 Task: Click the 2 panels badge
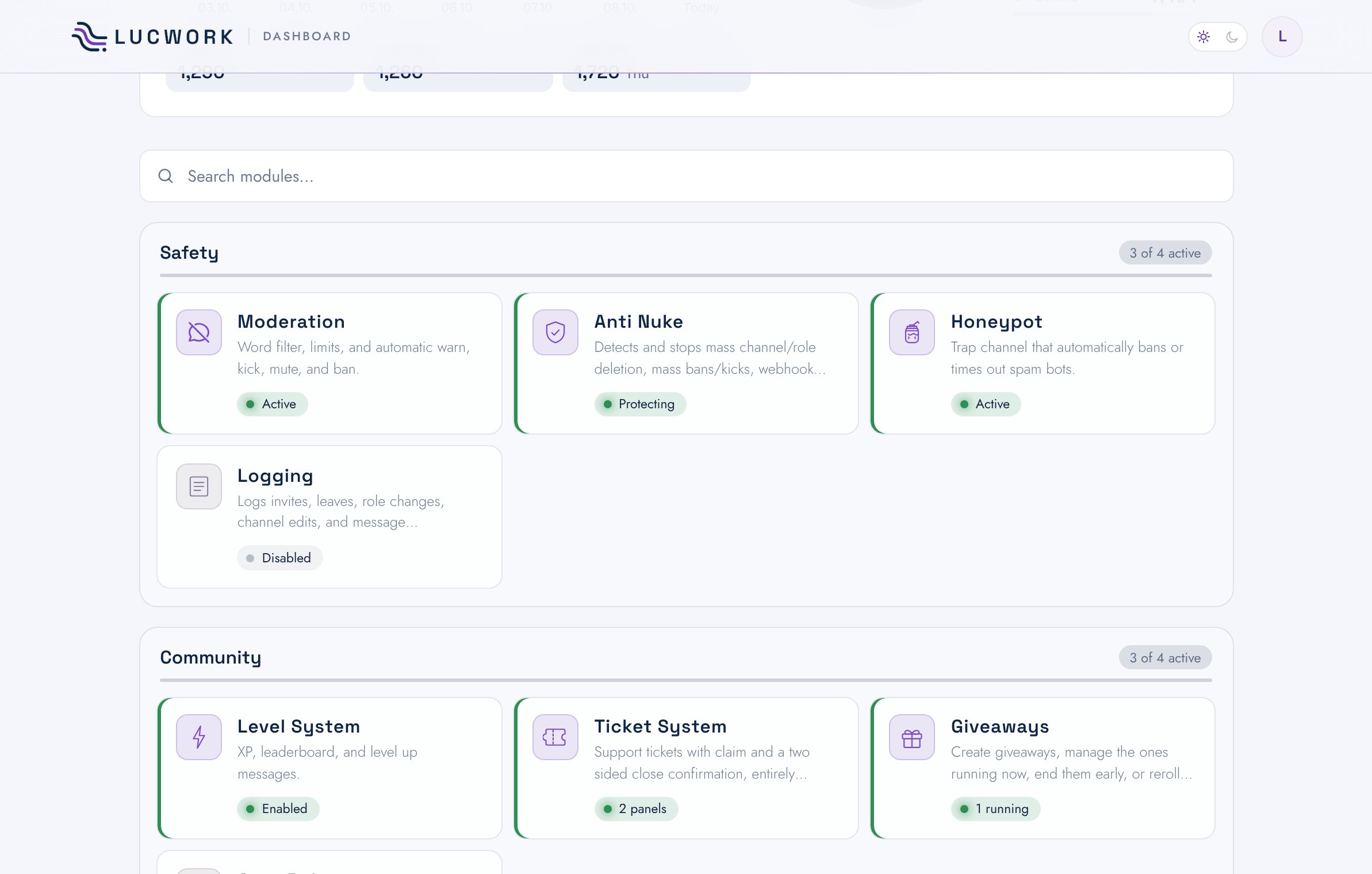[636, 809]
